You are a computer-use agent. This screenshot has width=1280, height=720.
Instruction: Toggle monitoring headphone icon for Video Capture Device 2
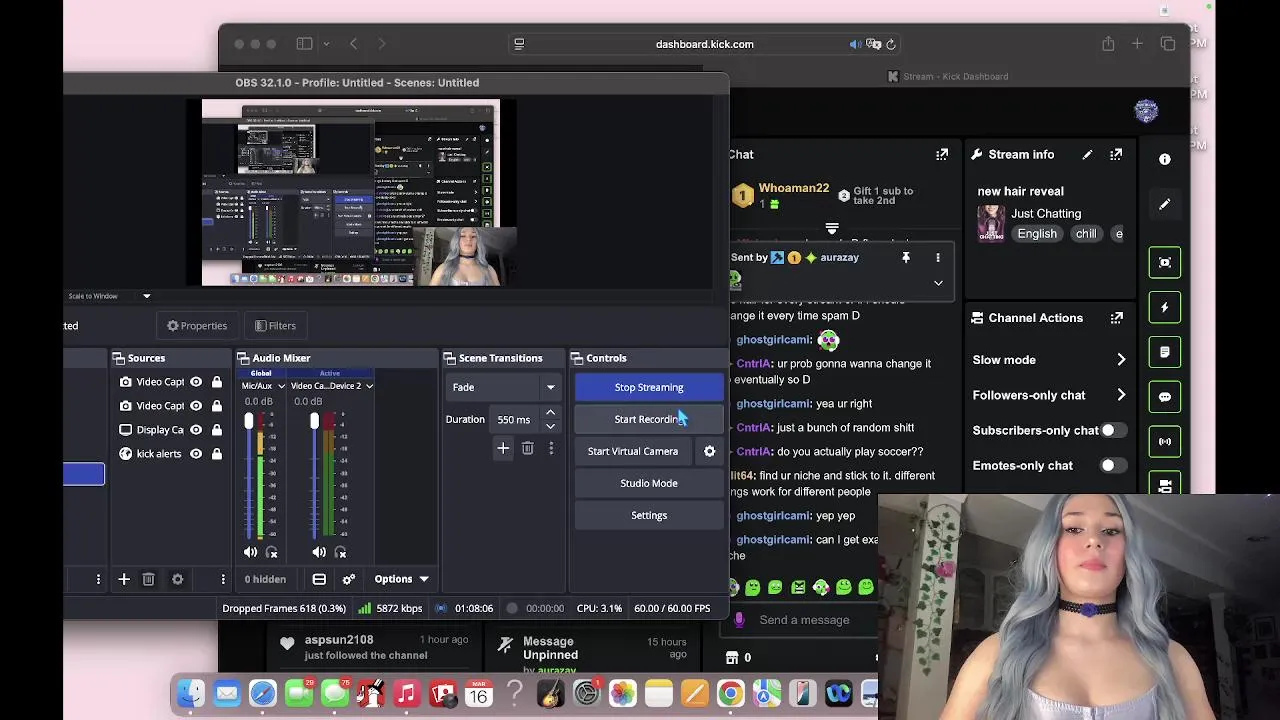click(341, 552)
